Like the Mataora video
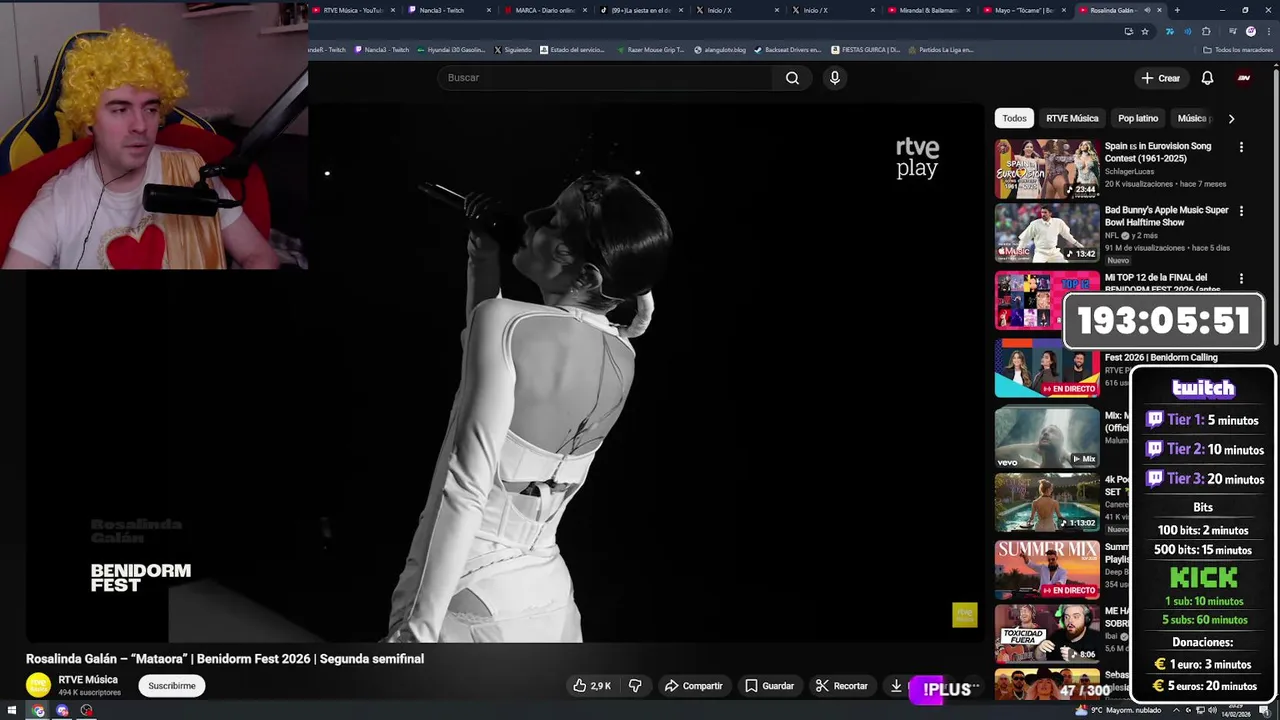This screenshot has height=720, width=1280. coord(591,686)
